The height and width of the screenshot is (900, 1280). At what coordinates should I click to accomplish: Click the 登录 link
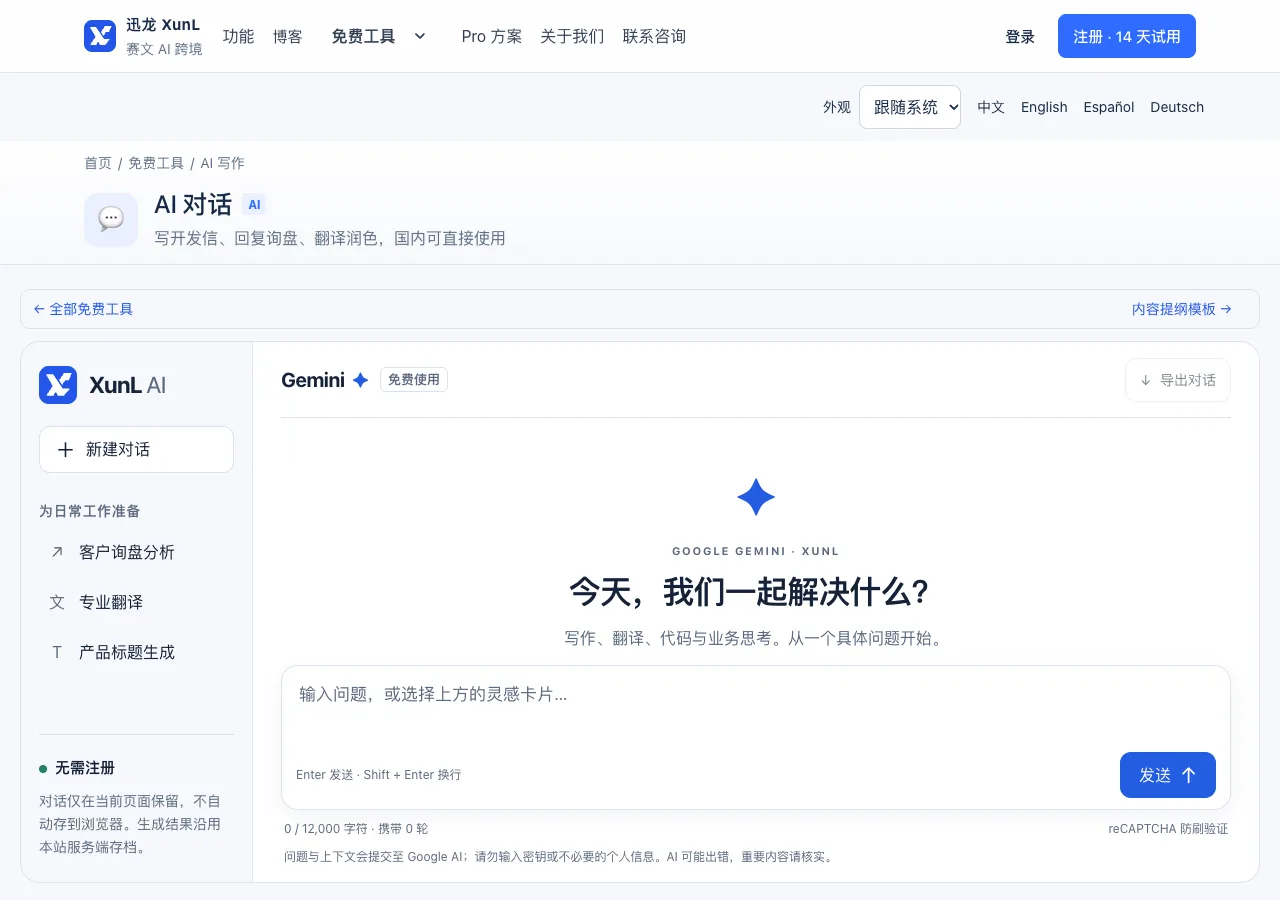[x=1020, y=36]
